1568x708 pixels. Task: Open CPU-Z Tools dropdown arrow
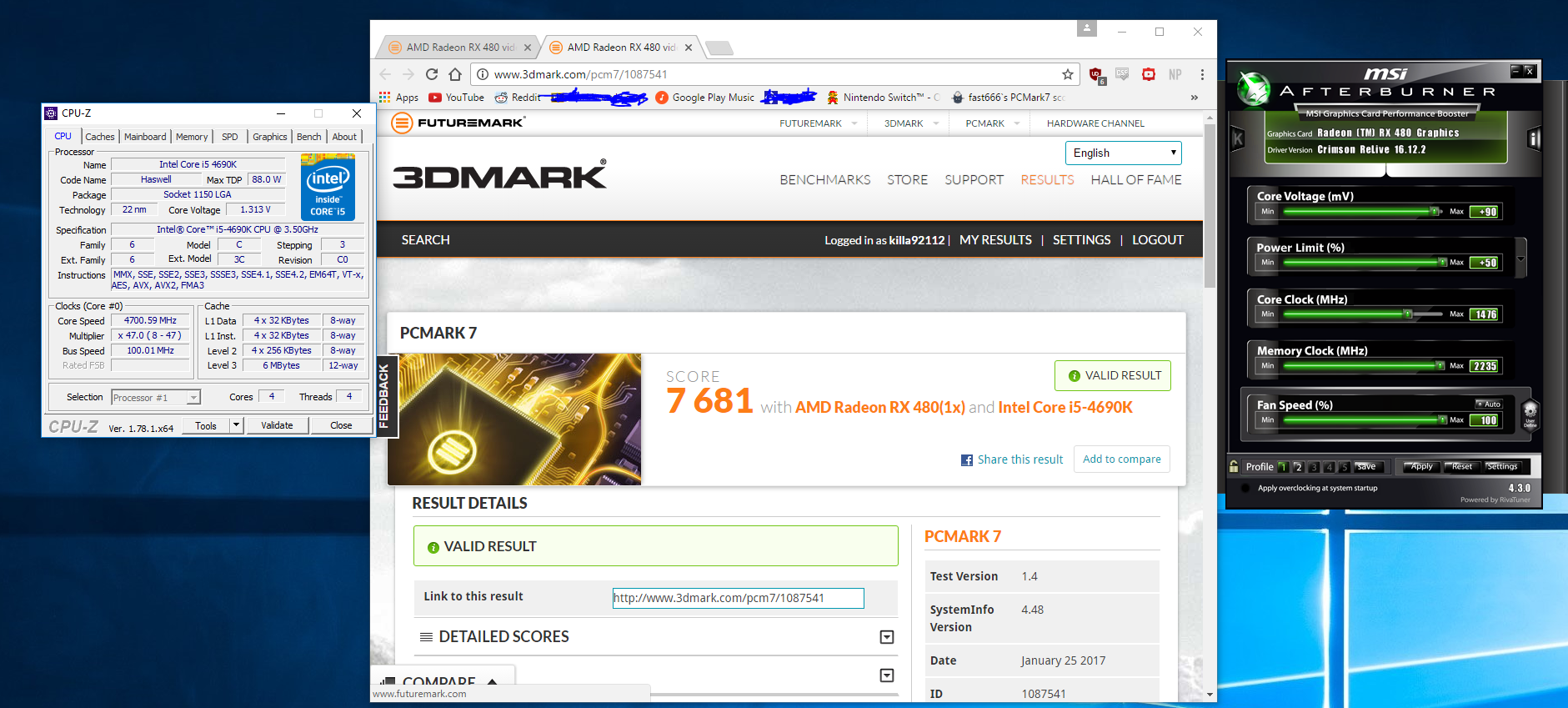coord(237,425)
